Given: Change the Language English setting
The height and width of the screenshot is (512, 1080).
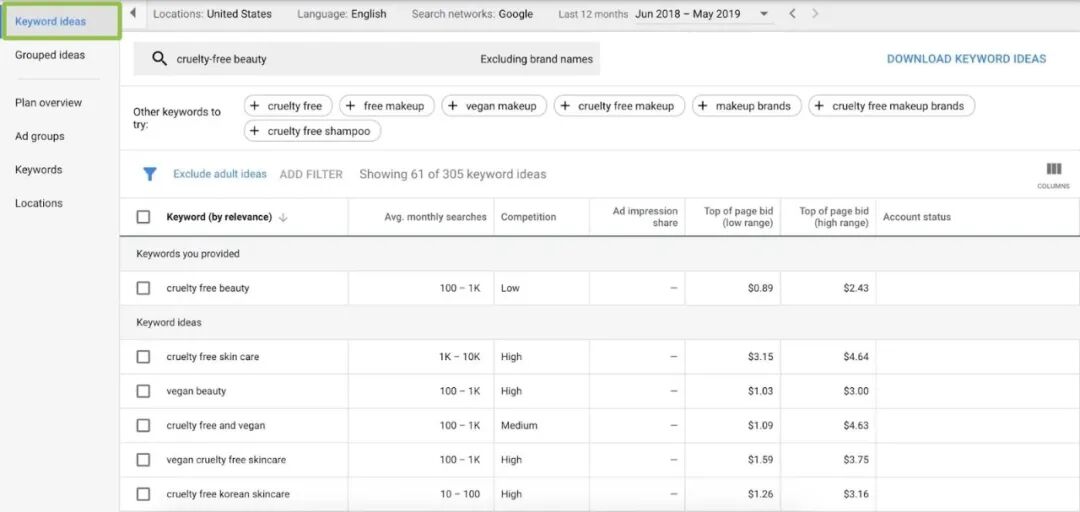Looking at the screenshot, I should tap(342, 14).
